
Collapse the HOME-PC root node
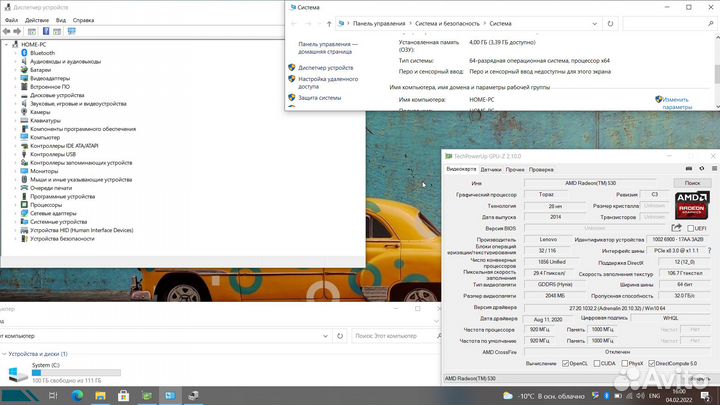point(6,45)
